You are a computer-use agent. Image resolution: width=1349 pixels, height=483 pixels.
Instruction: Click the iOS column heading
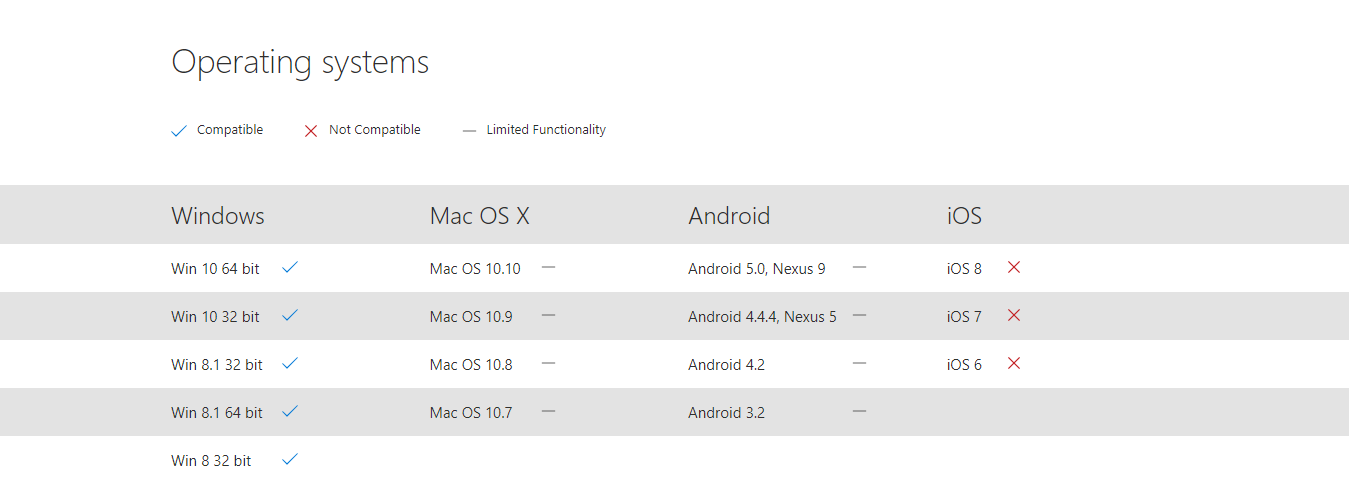point(964,215)
